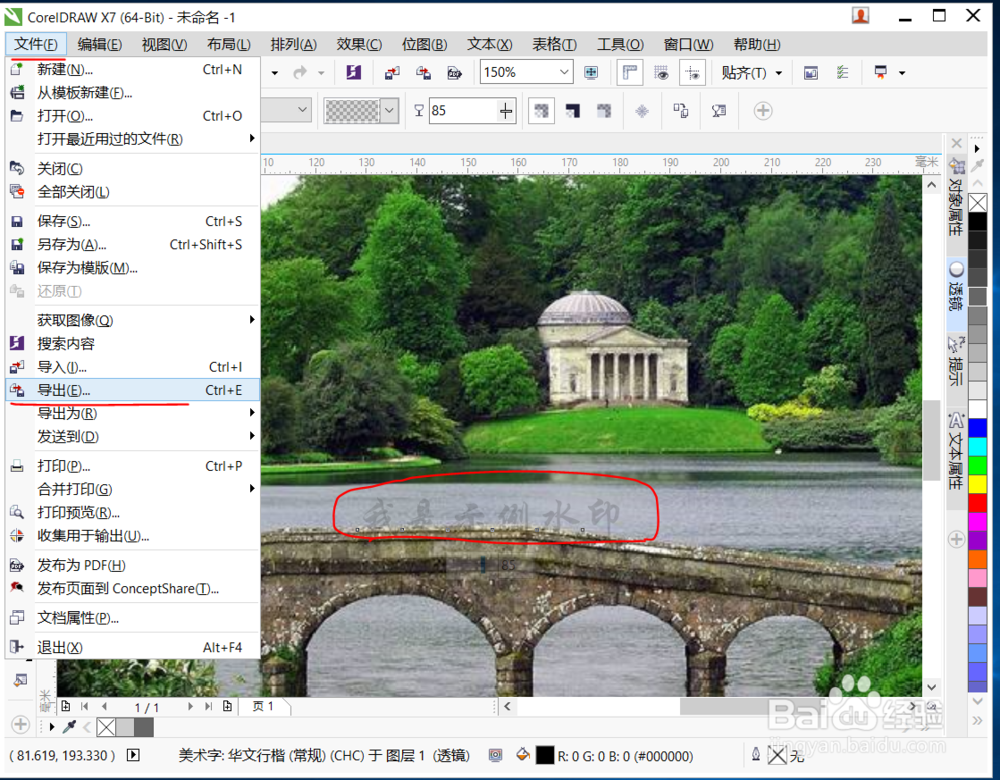Screen dimensions: 1000x780
Task: Click the add page after icon
Action: point(228,706)
